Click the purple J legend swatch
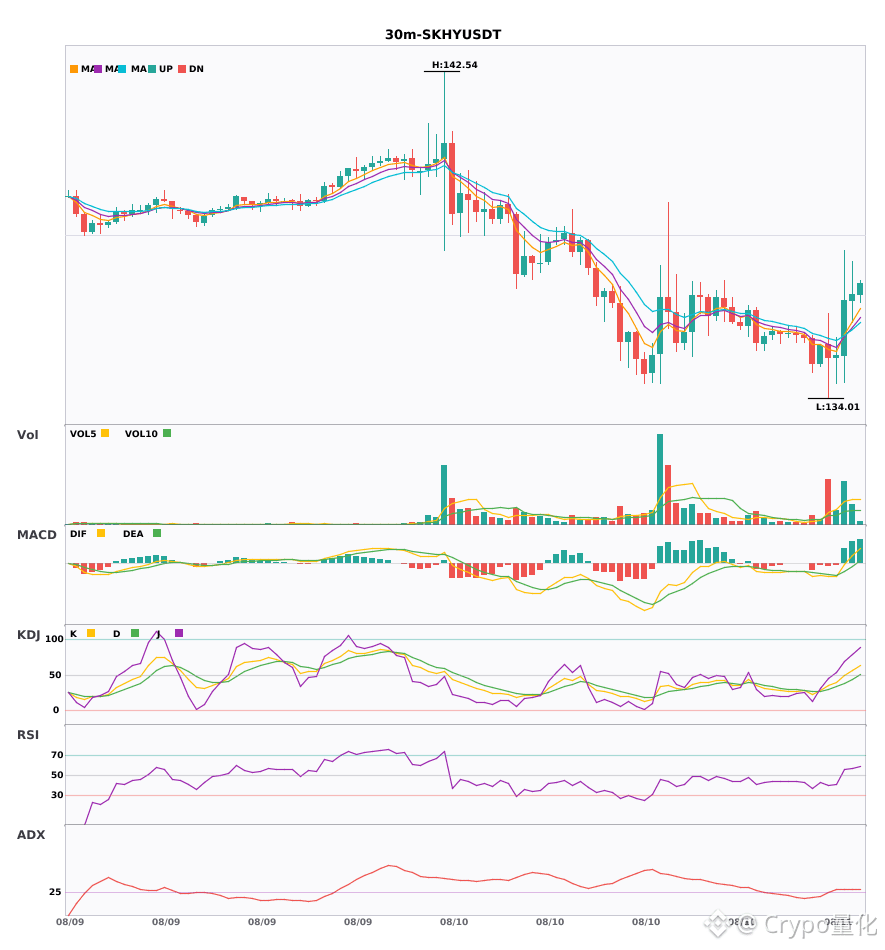This screenshot has width=885, height=950. 179,633
